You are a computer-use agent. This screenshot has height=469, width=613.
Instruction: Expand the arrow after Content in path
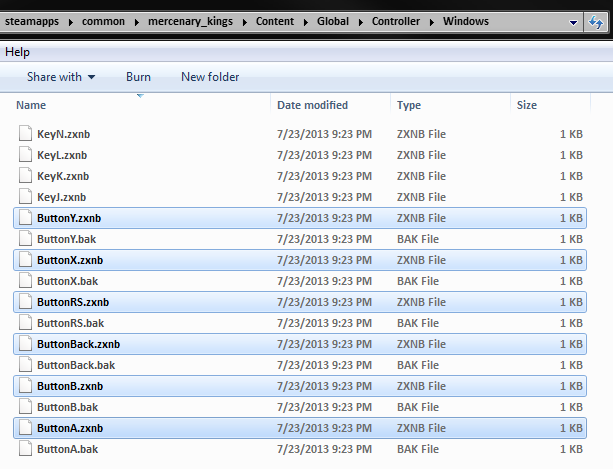pos(306,22)
